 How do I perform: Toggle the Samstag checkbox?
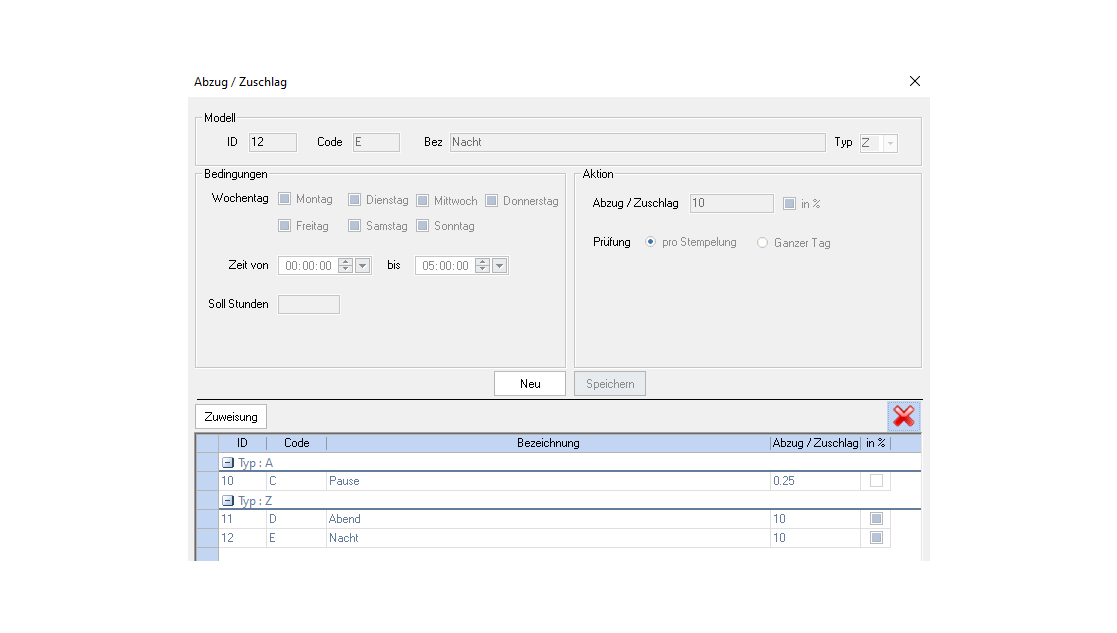(355, 226)
